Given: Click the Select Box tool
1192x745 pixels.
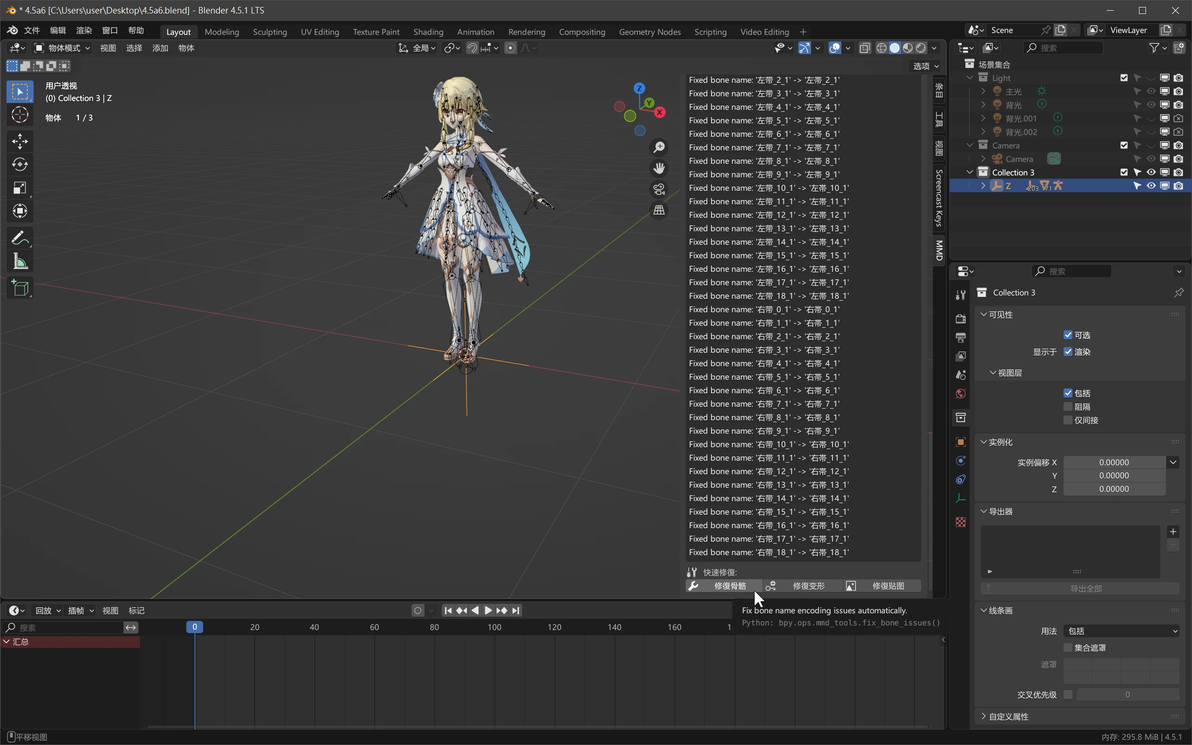Looking at the screenshot, I should (20, 92).
